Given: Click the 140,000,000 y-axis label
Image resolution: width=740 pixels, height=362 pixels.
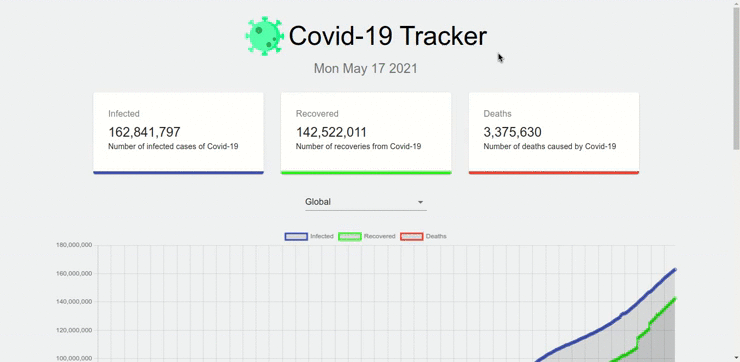Looking at the screenshot, I should pos(74,302).
